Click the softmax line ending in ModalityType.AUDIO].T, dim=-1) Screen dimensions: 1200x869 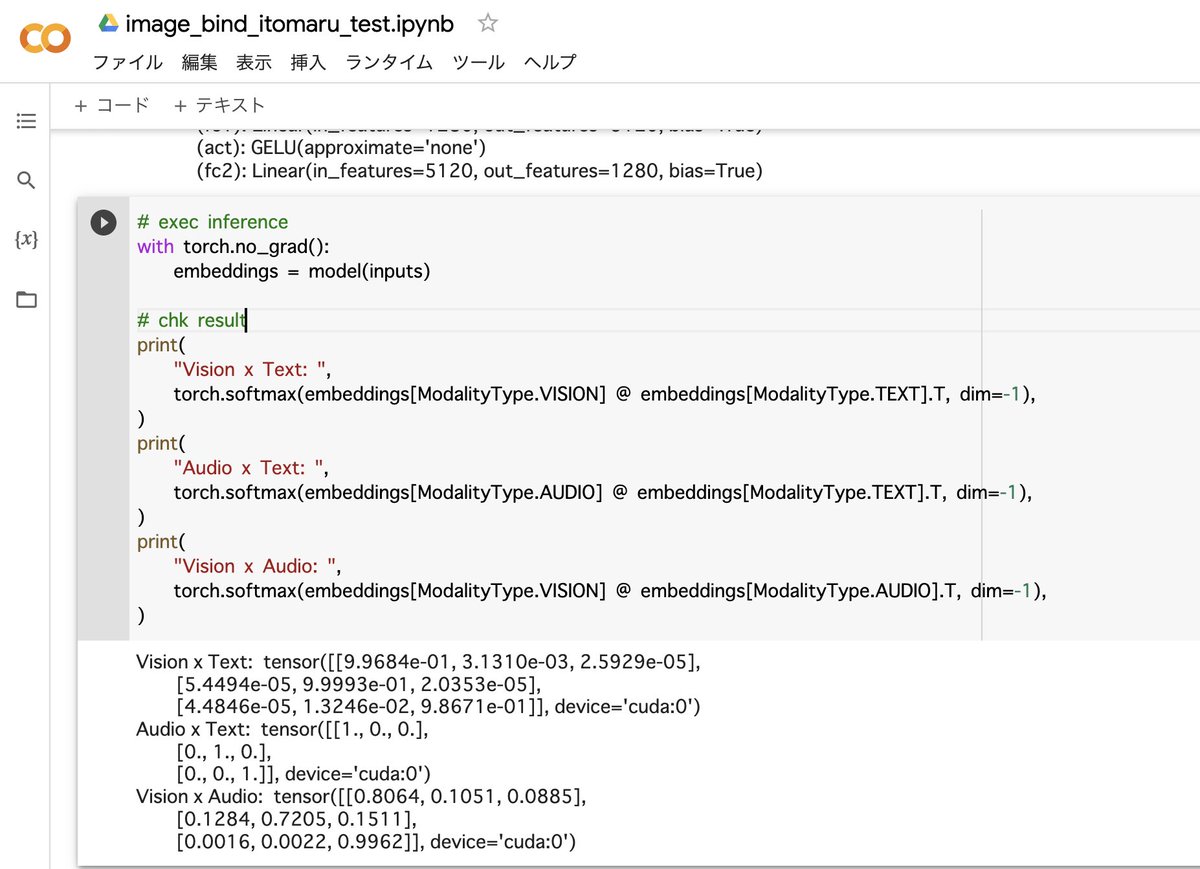coord(610,590)
